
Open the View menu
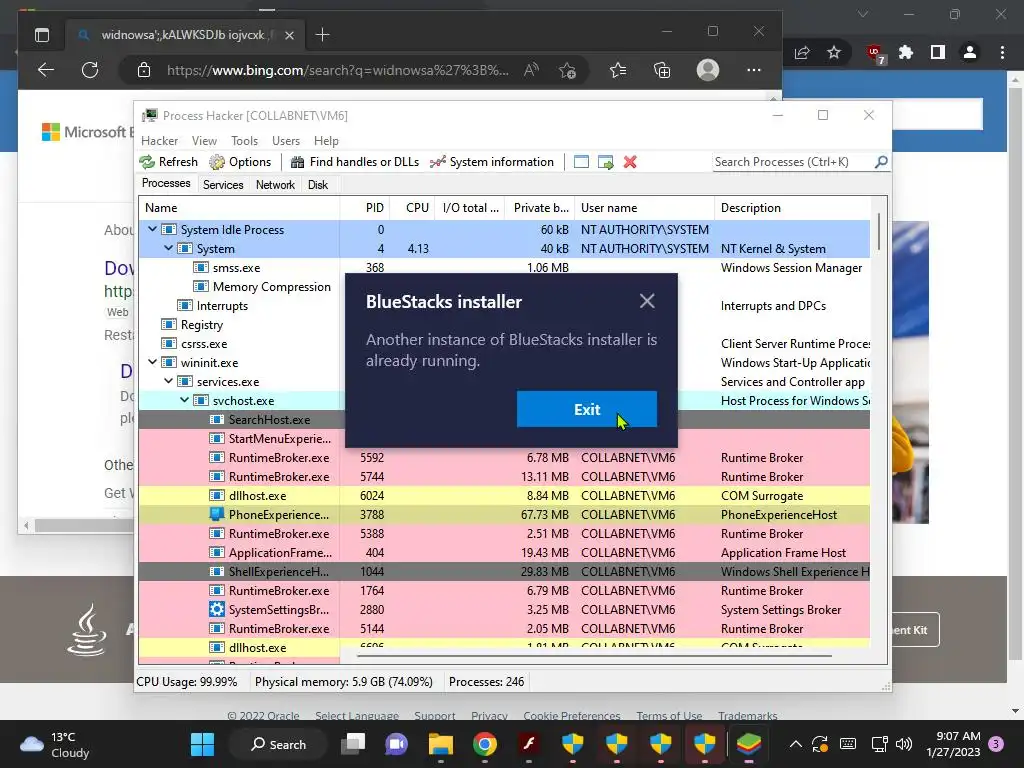coord(204,140)
